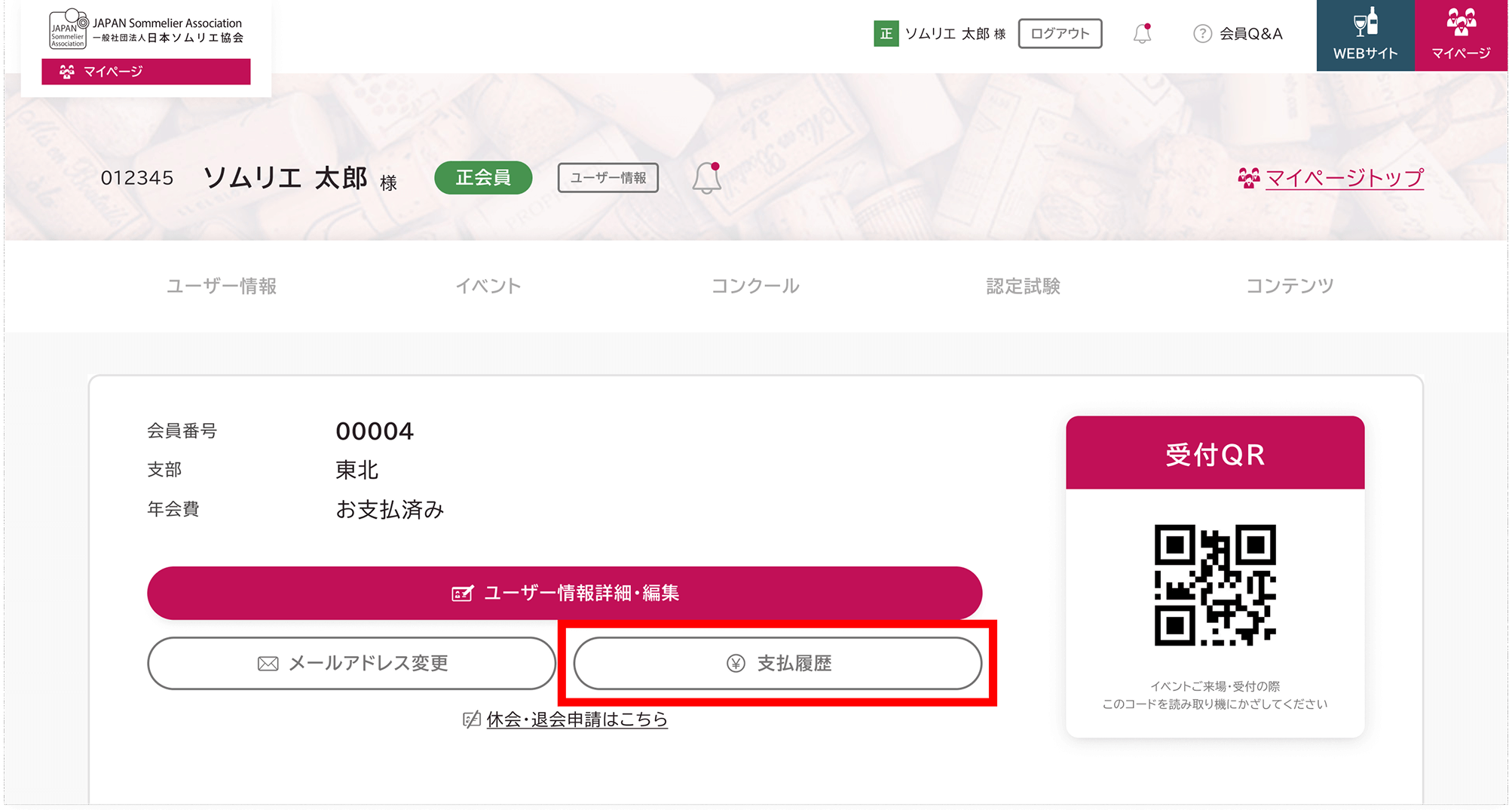The image size is (1512, 810).
Task: Click the edit icon on ユーザー情報詳細・編集 button
Action: coord(464,593)
